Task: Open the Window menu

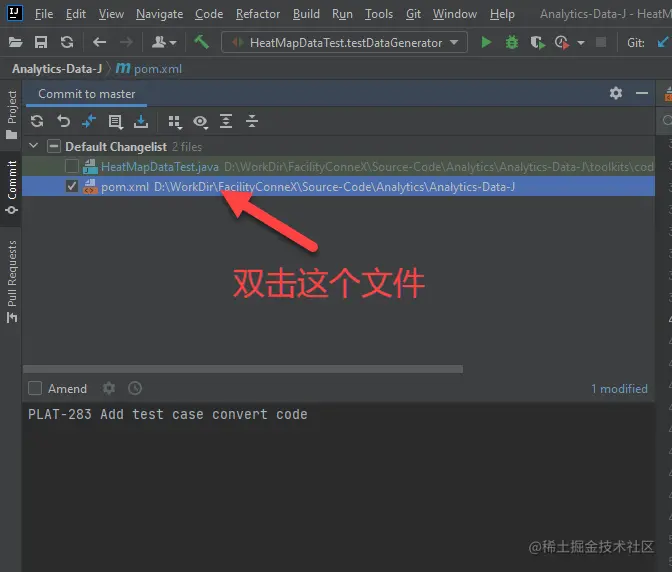Action: (455, 14)
